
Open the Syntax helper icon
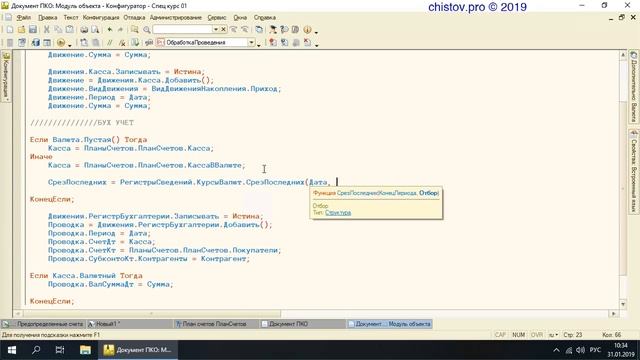pos(273,29)
